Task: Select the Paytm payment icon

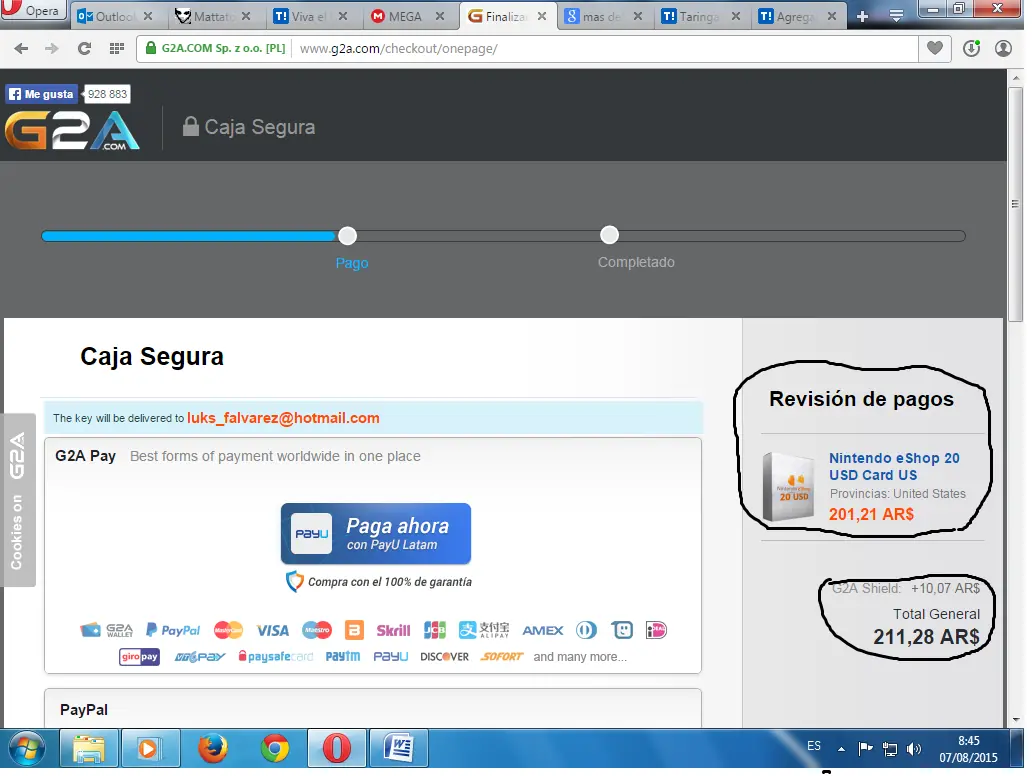Action: pos(343,657)
